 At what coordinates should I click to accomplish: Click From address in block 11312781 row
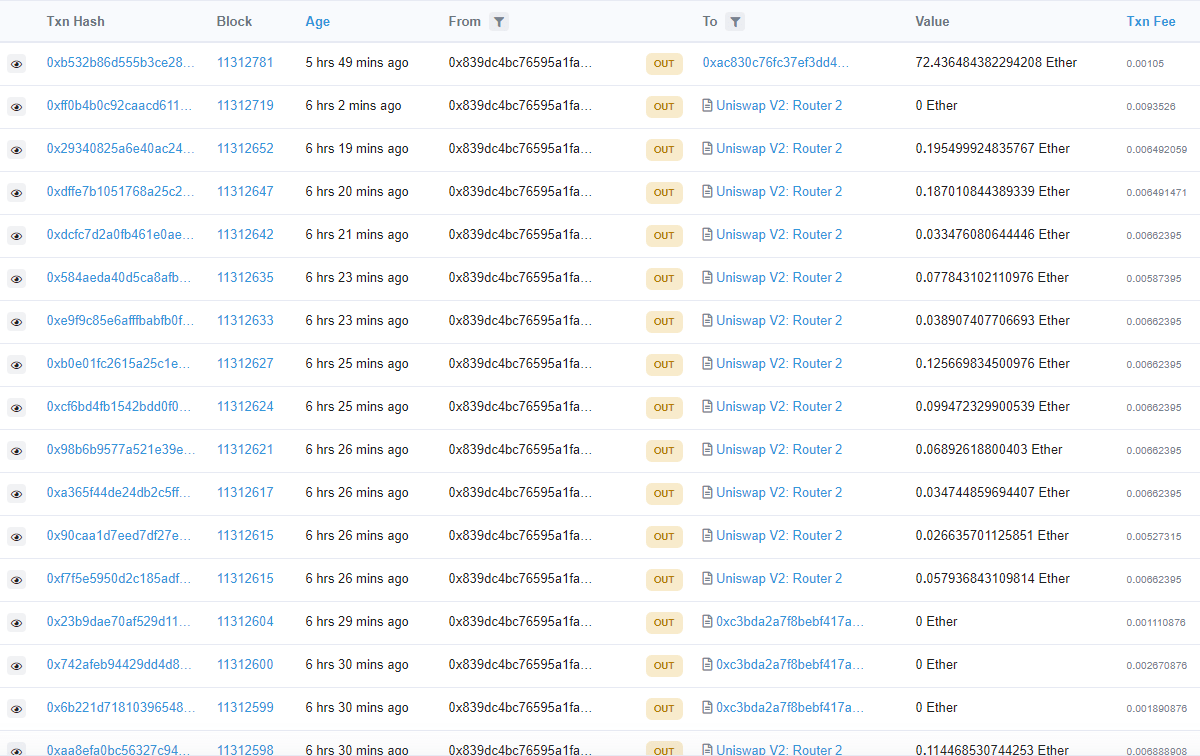coord(520,62)
